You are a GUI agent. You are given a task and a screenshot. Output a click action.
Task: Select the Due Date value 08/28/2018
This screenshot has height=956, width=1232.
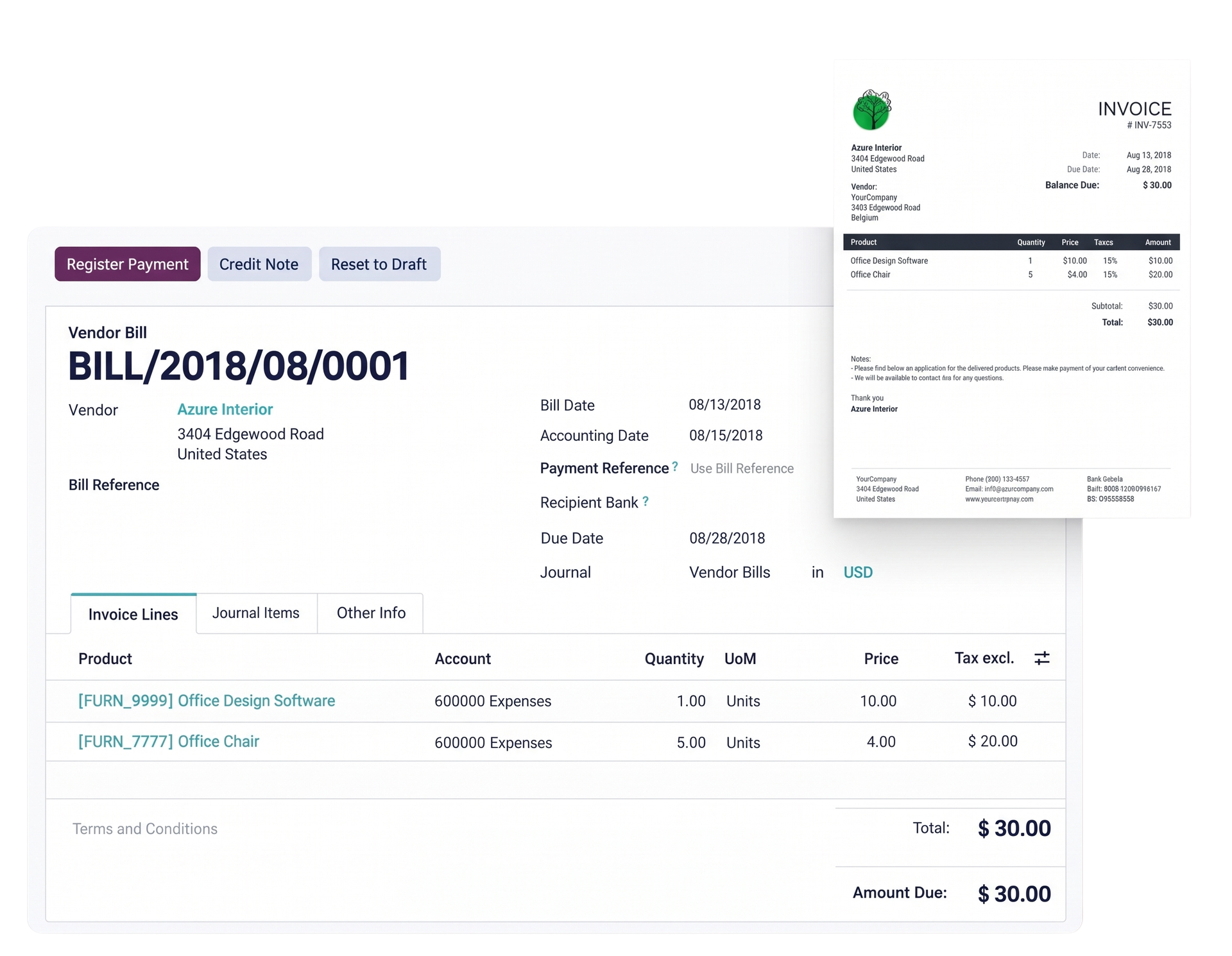pyautogui.click(x=727, y=538)
